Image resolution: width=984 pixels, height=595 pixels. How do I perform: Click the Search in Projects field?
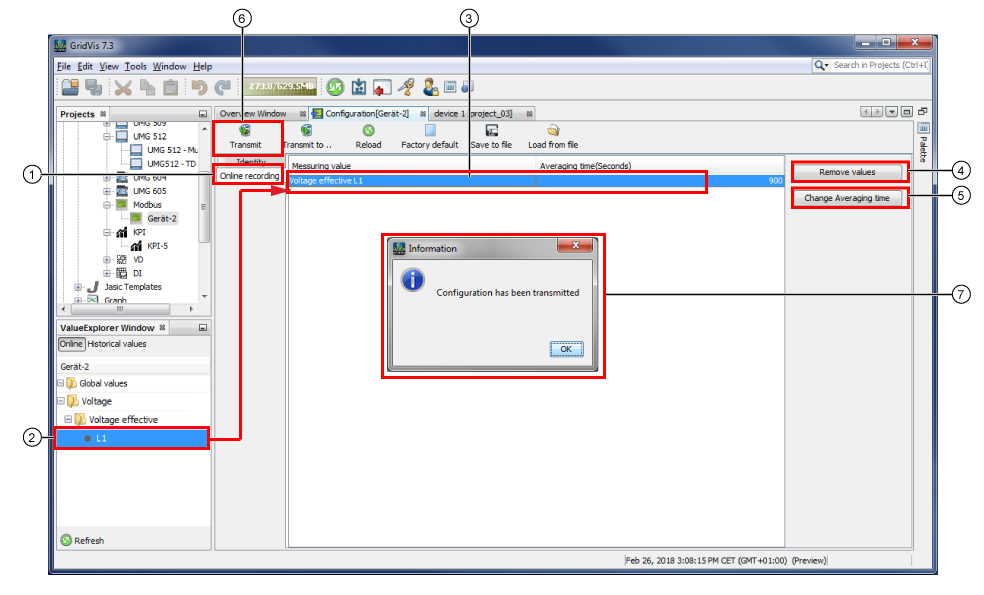coord(878,65)
